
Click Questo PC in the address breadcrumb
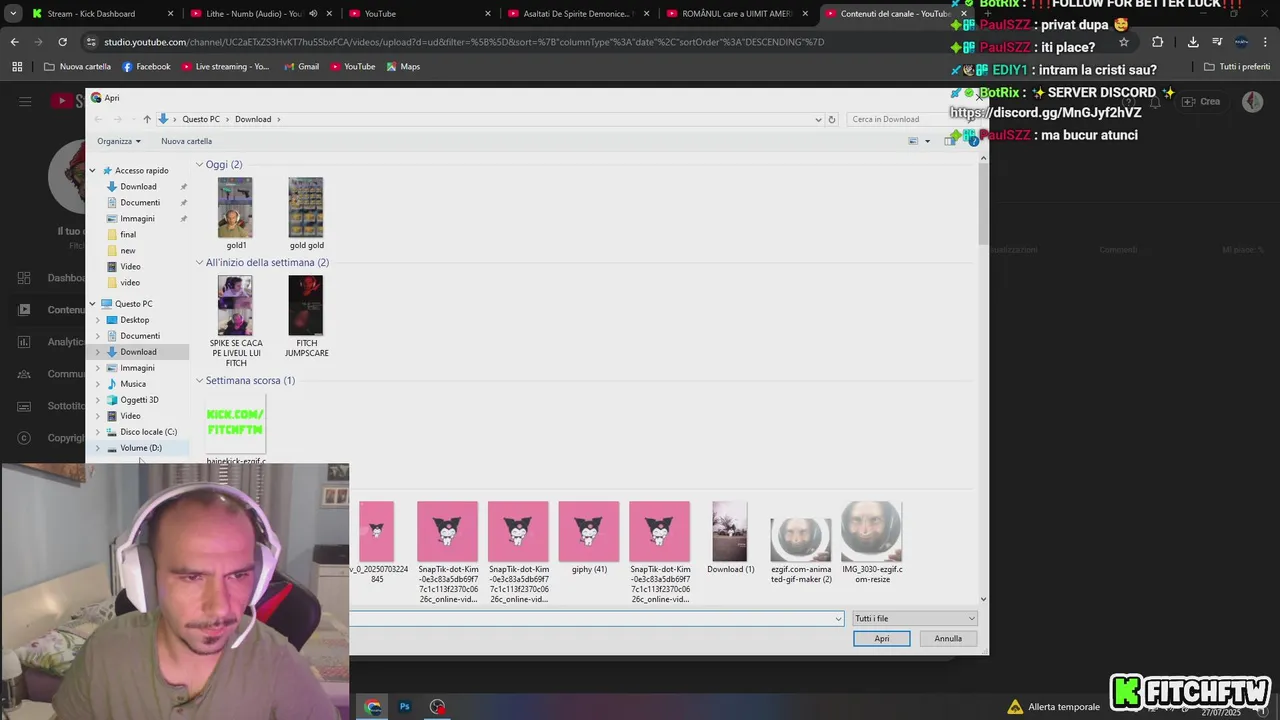[x=201, y=119]
